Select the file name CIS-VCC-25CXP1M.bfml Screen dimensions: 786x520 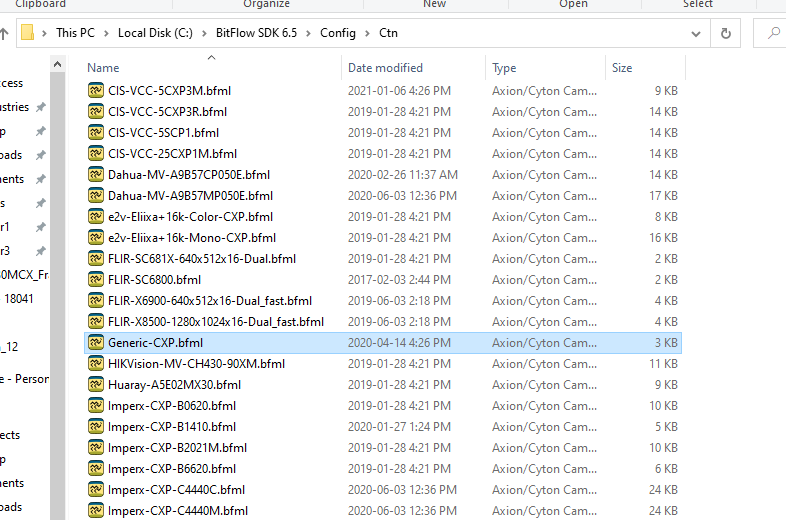pos(172,154)
